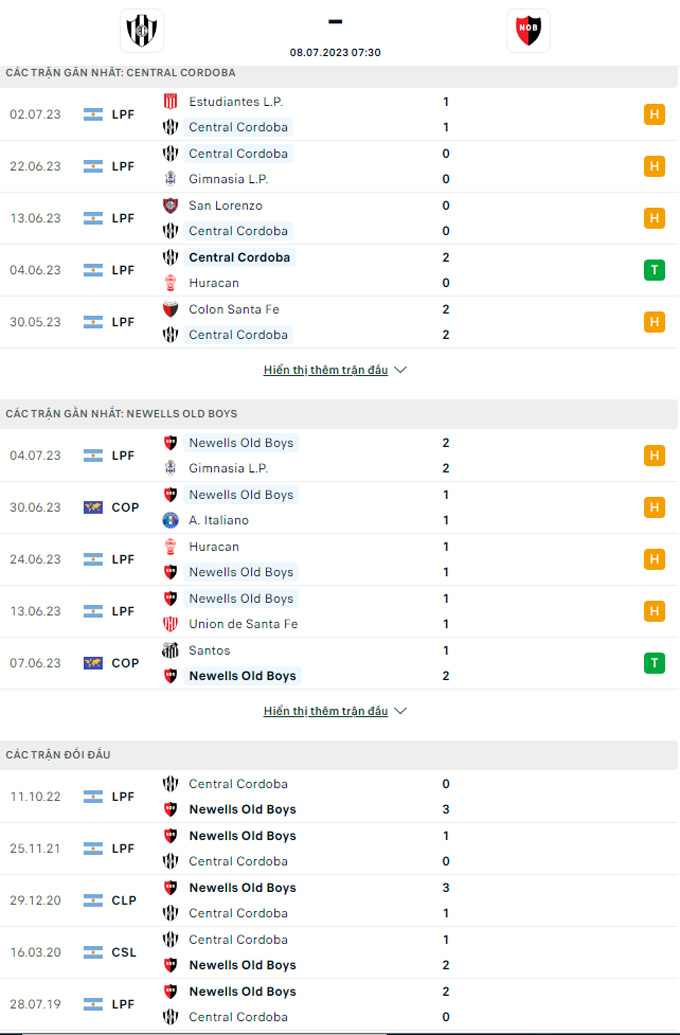This screenshot has width=680, height=1035.
Task: Select the Estudiantes L.P. team logo
Action: (170, 102)
